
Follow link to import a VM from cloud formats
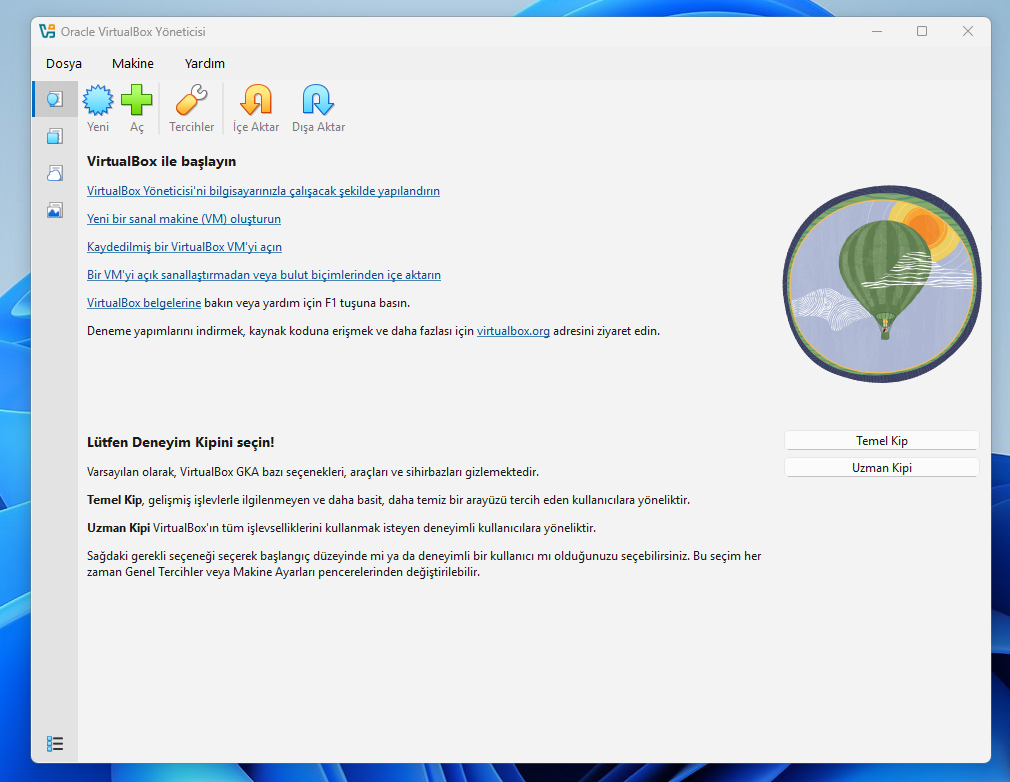[263, 274]
